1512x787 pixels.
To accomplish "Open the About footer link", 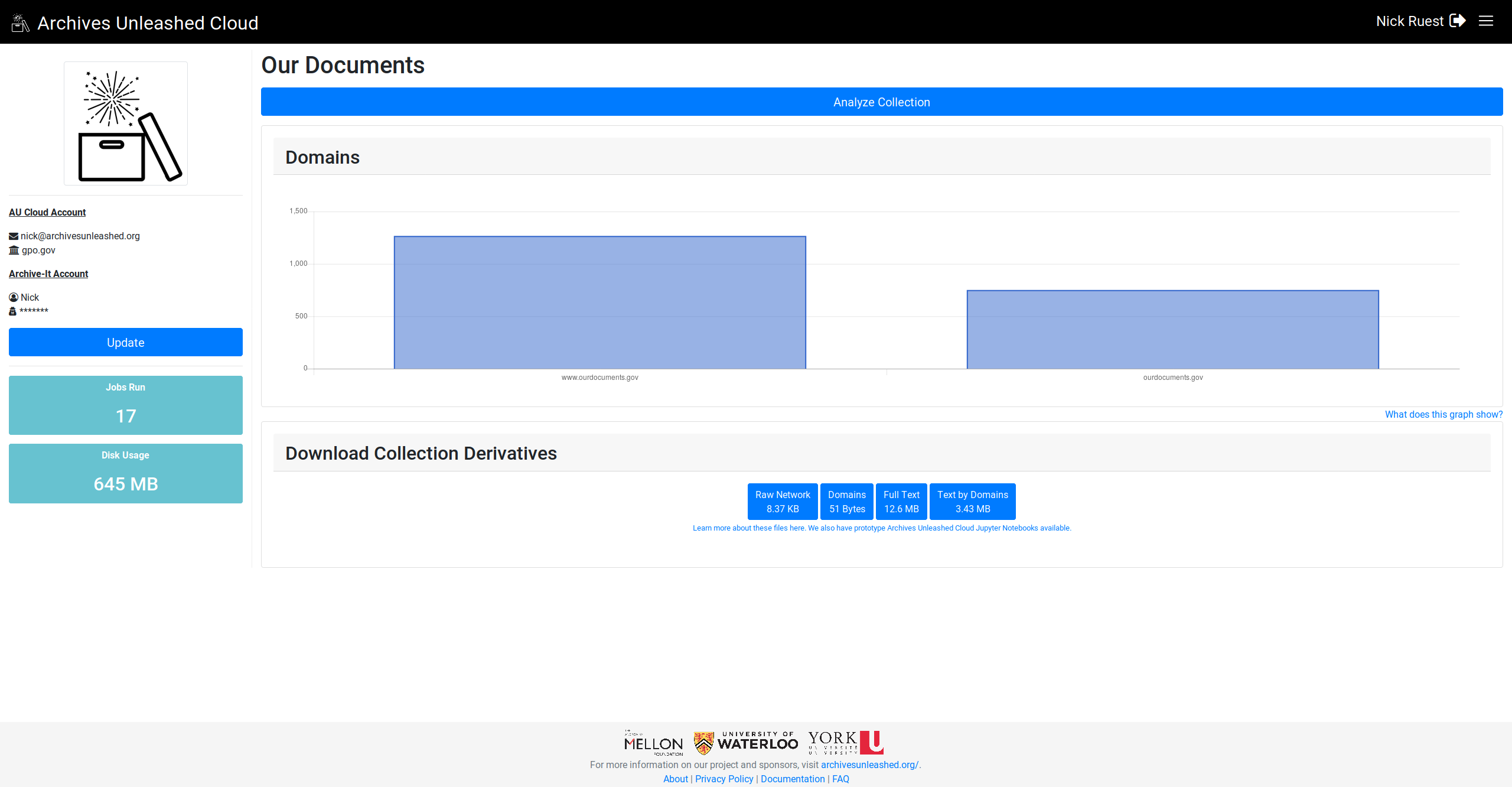I will point(676,779).
